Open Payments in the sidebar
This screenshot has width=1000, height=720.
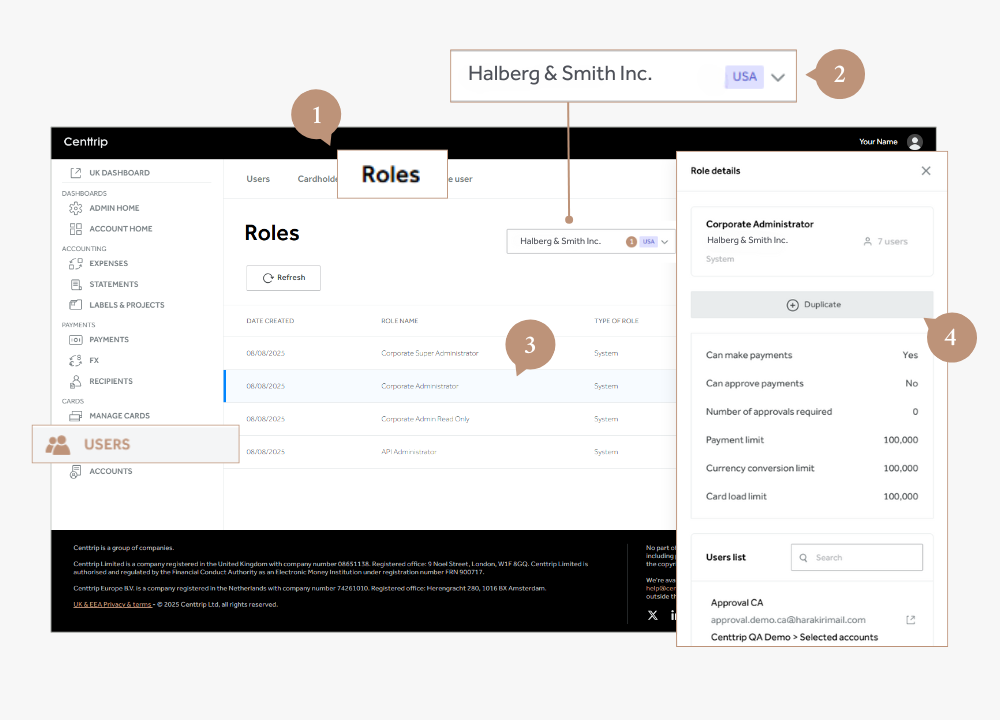point(109,340)
